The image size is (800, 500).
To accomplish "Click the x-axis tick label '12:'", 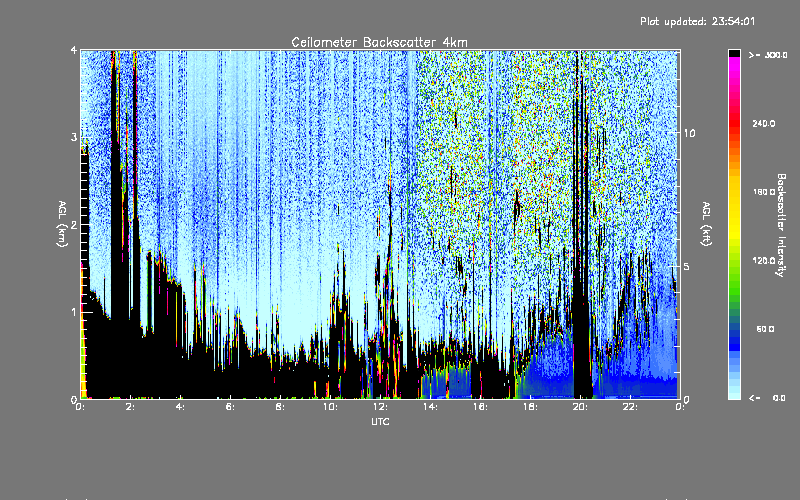I will (381, 407).
